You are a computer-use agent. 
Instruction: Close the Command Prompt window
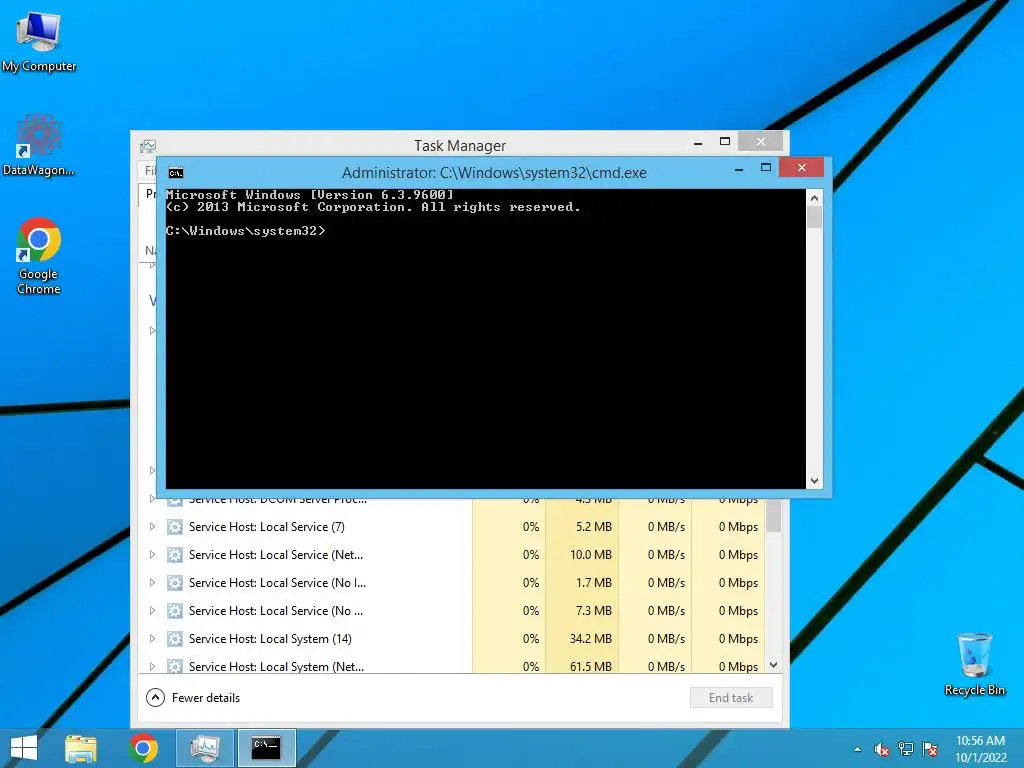tap(802, 168)
